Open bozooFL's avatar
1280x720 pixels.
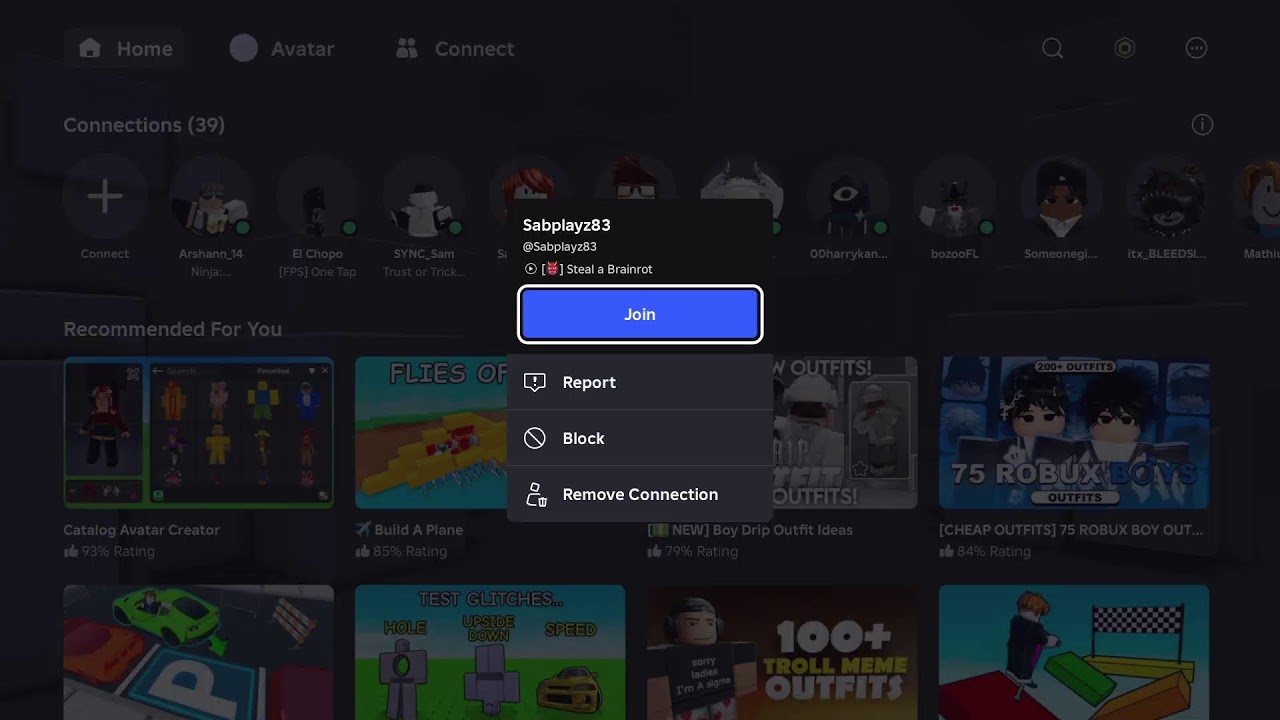click(x=954, y=196)
